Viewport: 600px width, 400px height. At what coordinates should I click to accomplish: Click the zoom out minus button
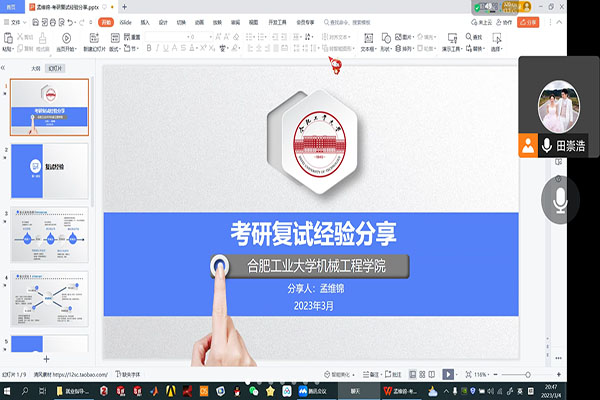pos(496,374)
